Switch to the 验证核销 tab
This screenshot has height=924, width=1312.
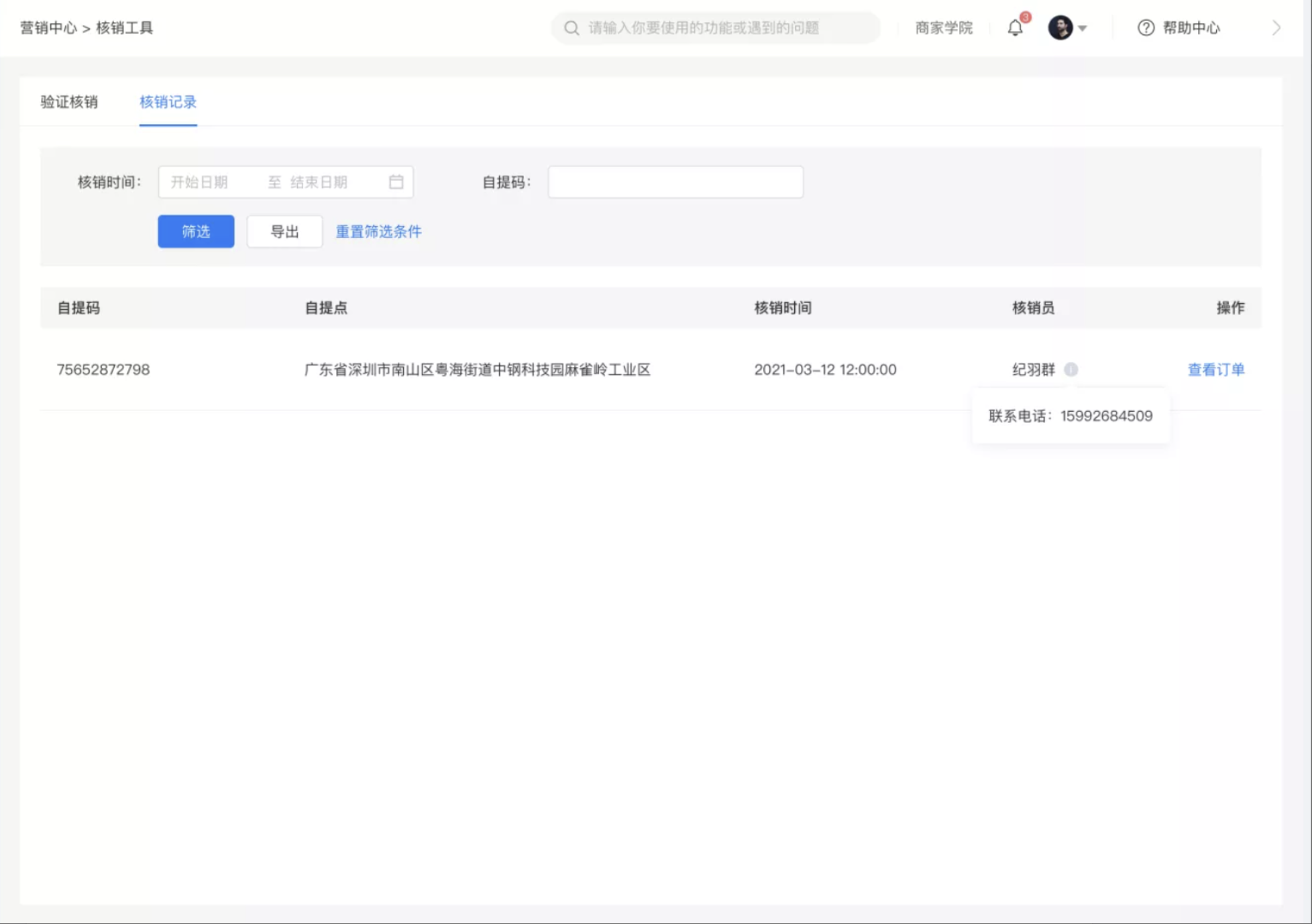(69, 102)
